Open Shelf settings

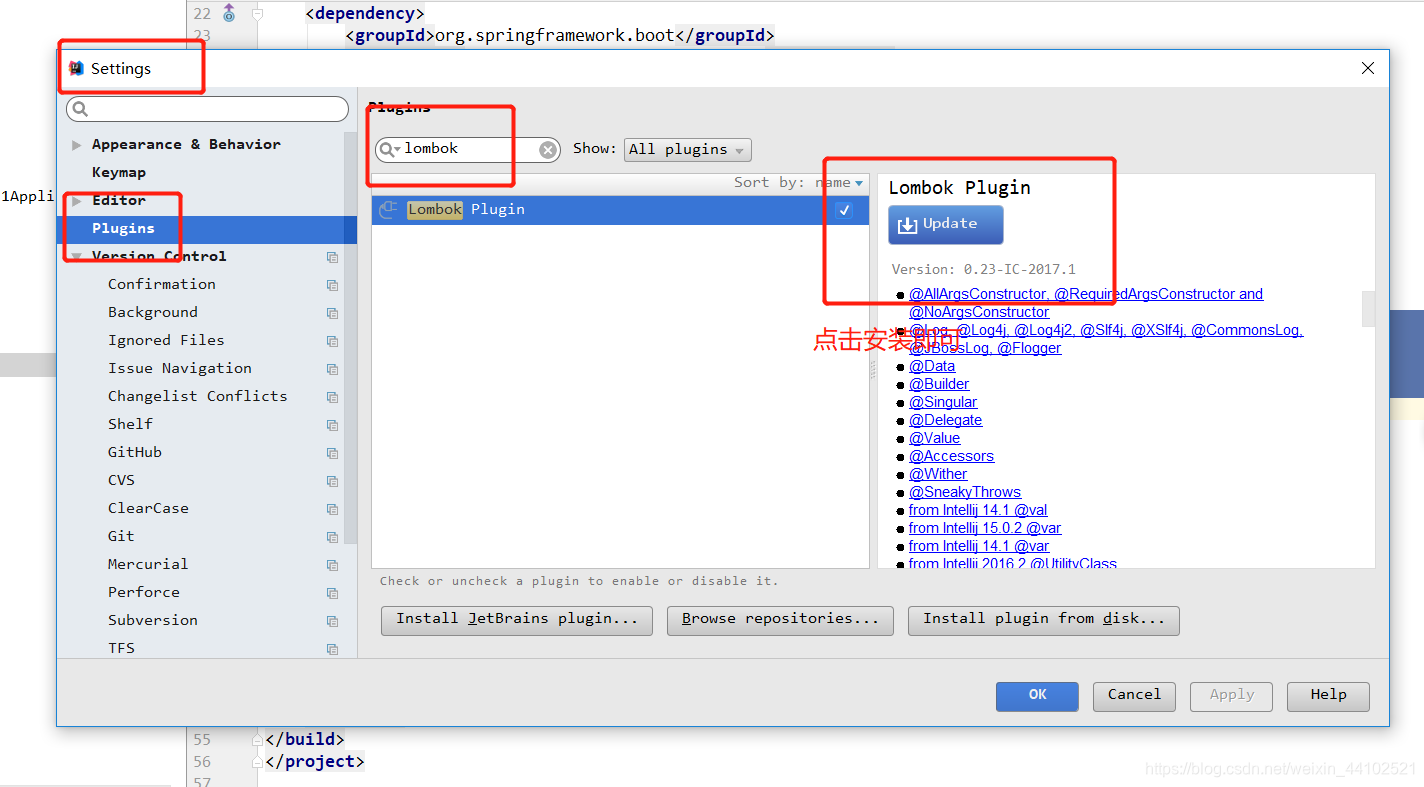pyautogui.click(x=131, y=425)
